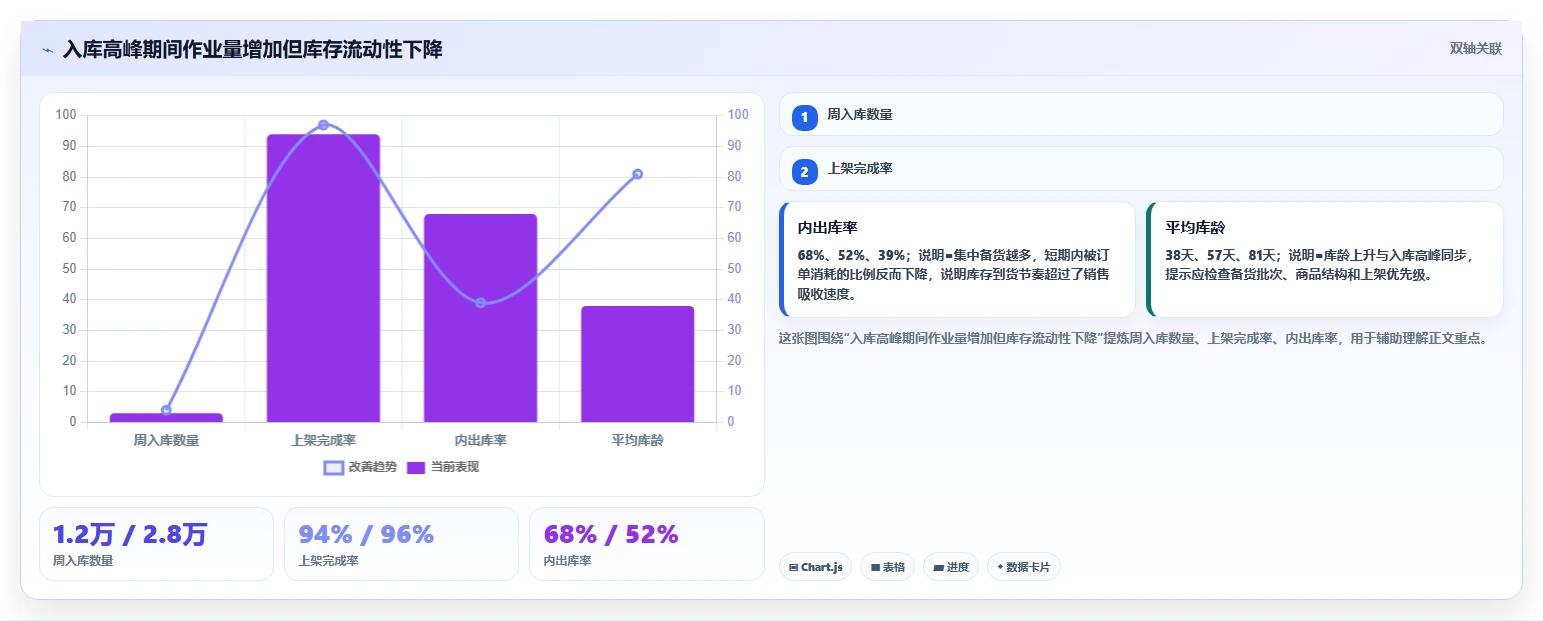Click the icon in the 表格 tag

click(875, 567)
